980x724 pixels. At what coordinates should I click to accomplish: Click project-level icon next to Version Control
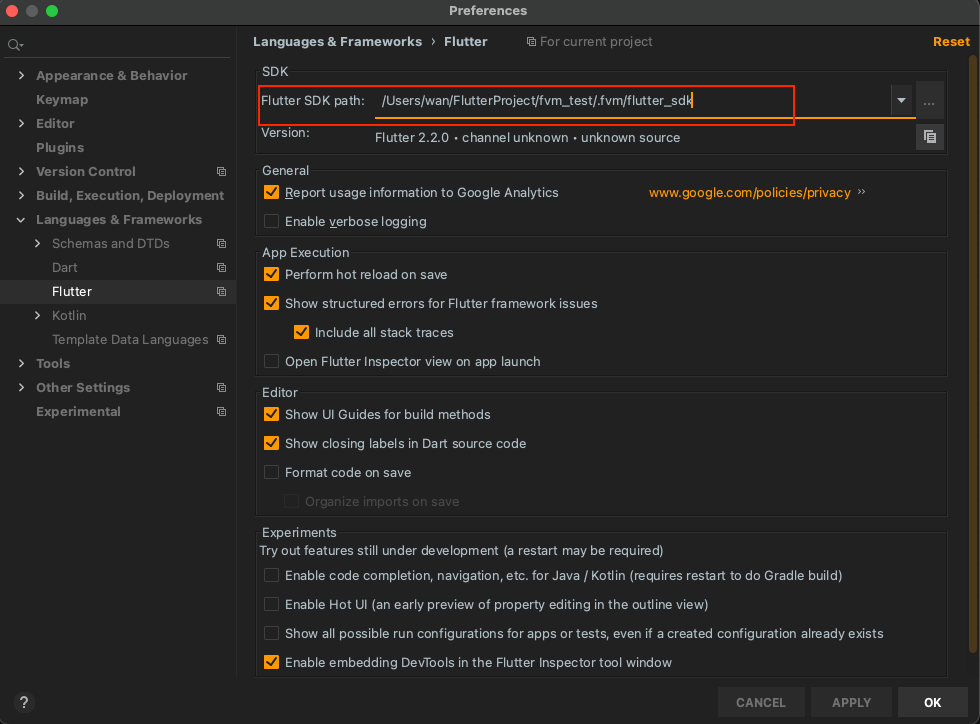pos(221,171)
